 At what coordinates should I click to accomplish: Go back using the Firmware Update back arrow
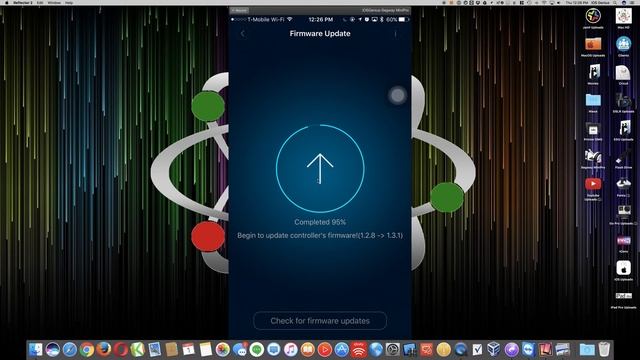pyautogui.click(x=243, y=34)
